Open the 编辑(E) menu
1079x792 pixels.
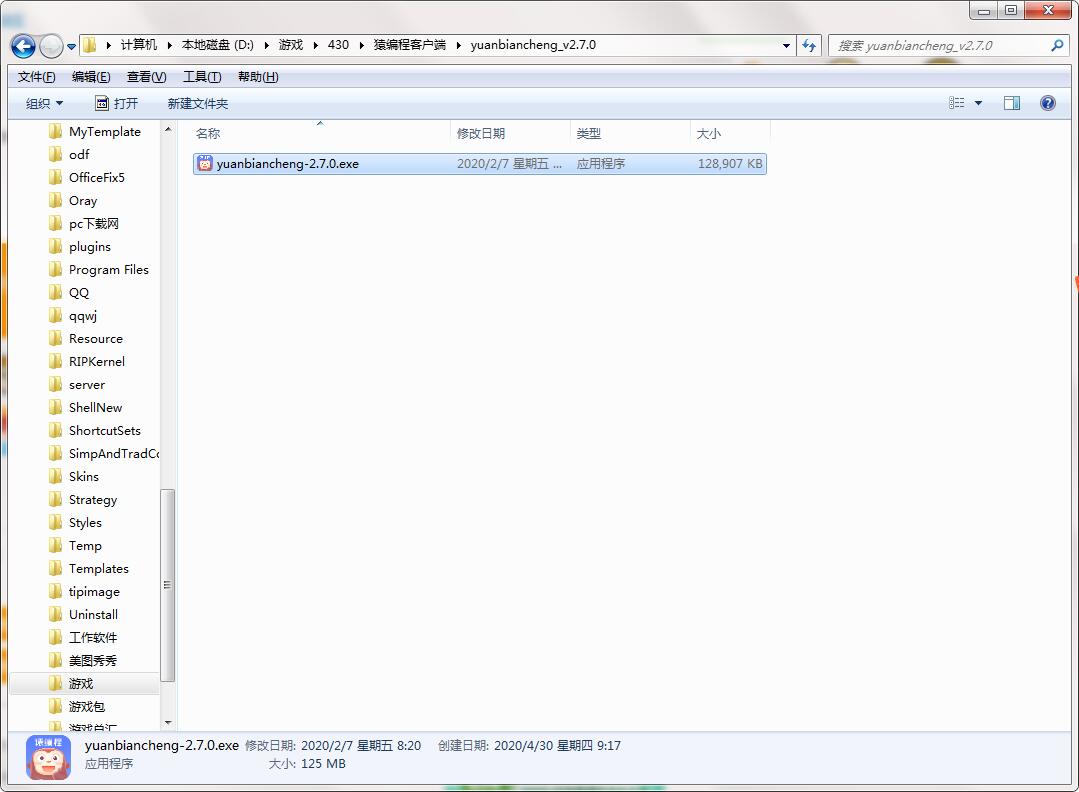[91, 76]
